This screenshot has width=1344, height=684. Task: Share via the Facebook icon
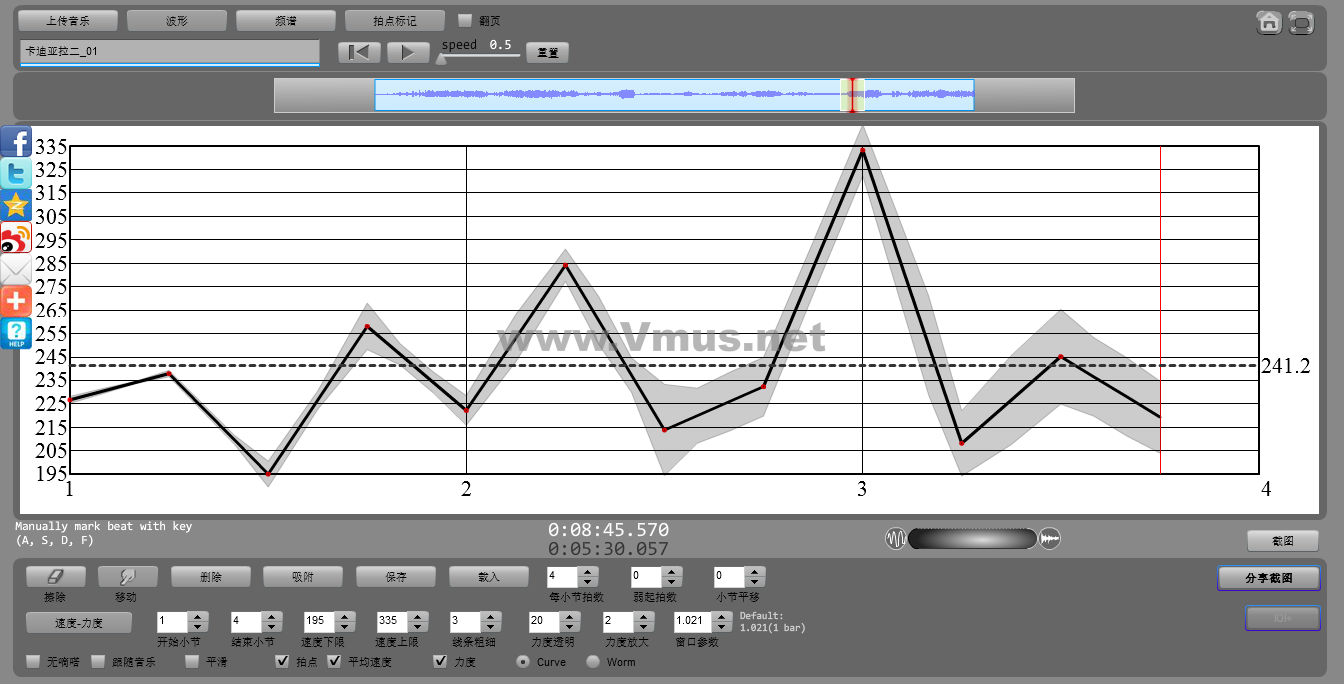[x=16, y=142]
